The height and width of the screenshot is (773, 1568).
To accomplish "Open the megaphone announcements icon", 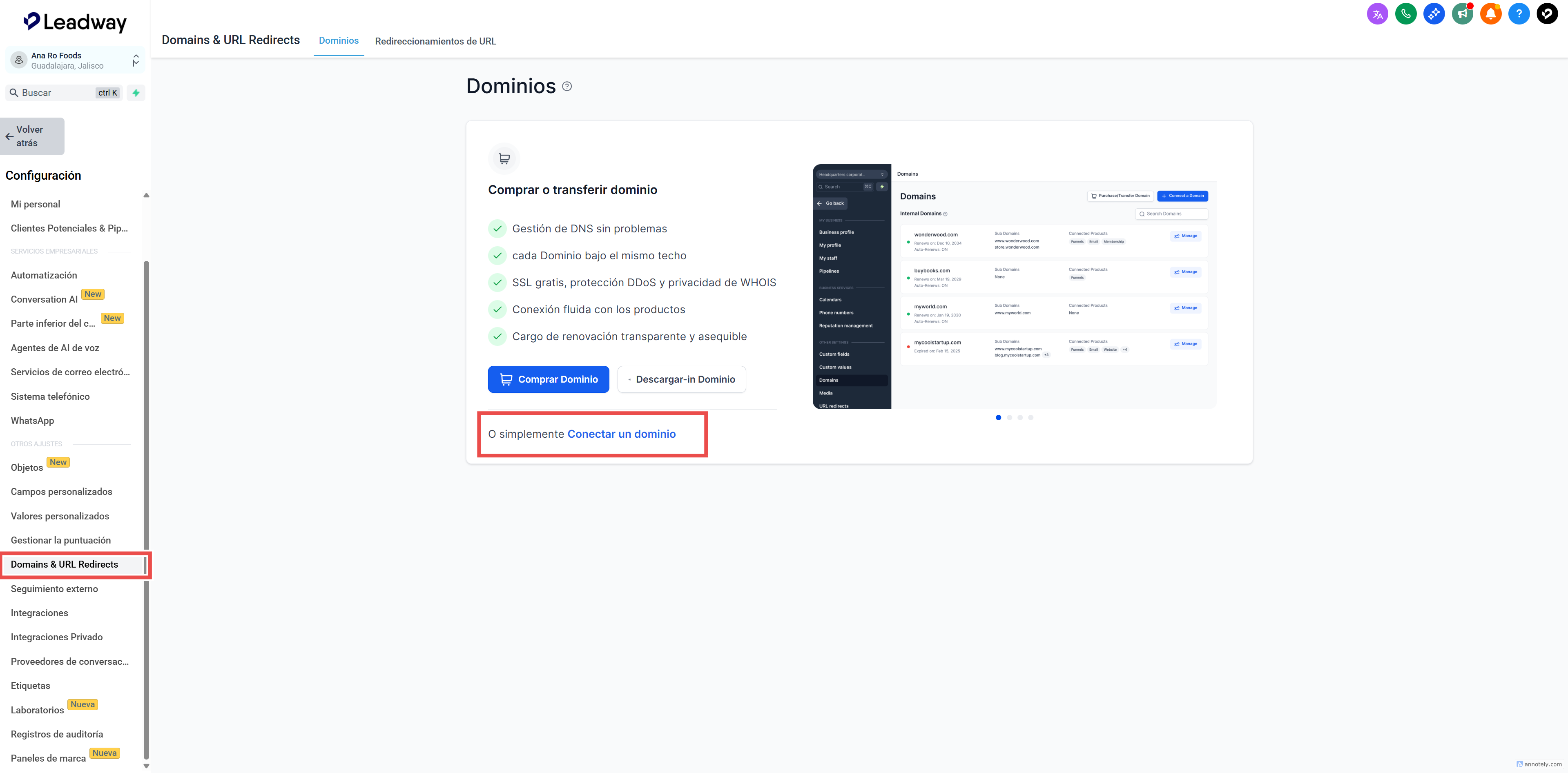I will 1462,13.
